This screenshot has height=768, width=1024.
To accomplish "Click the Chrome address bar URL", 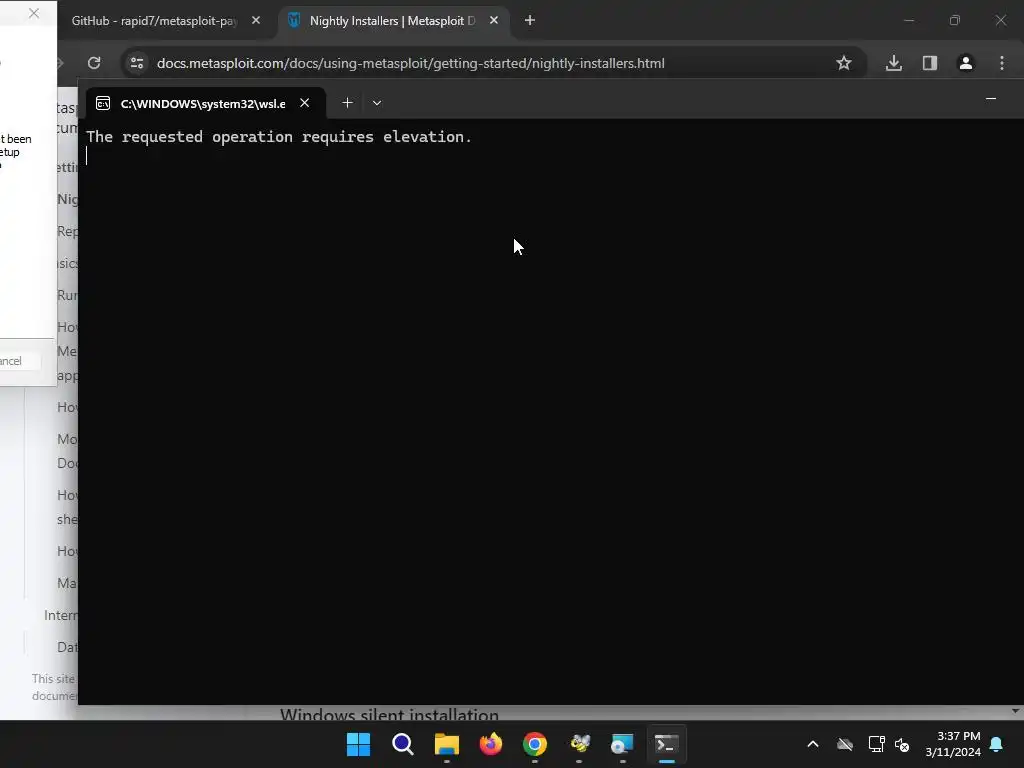I will point(411,63).
